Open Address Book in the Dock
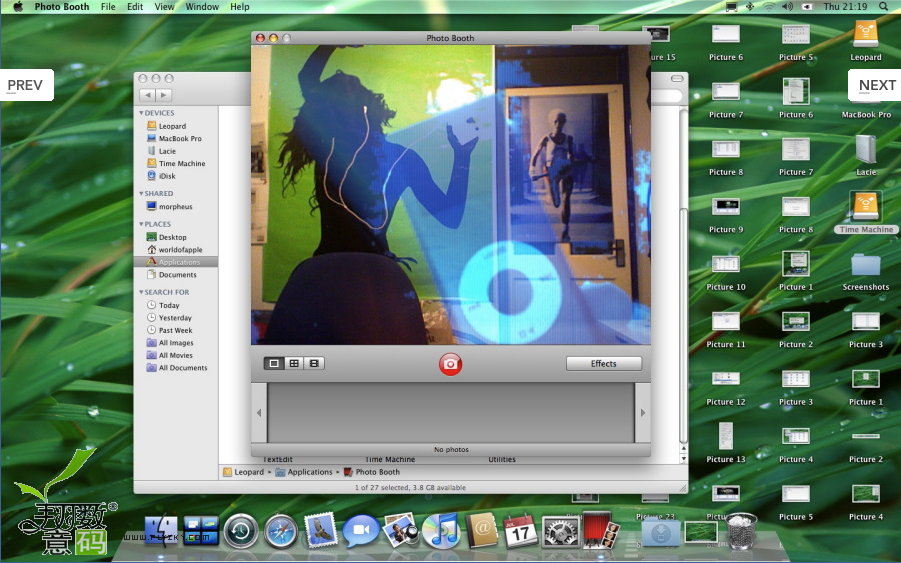Image resolution: width=901 pixels, height=563 pixels. point(482,530)
